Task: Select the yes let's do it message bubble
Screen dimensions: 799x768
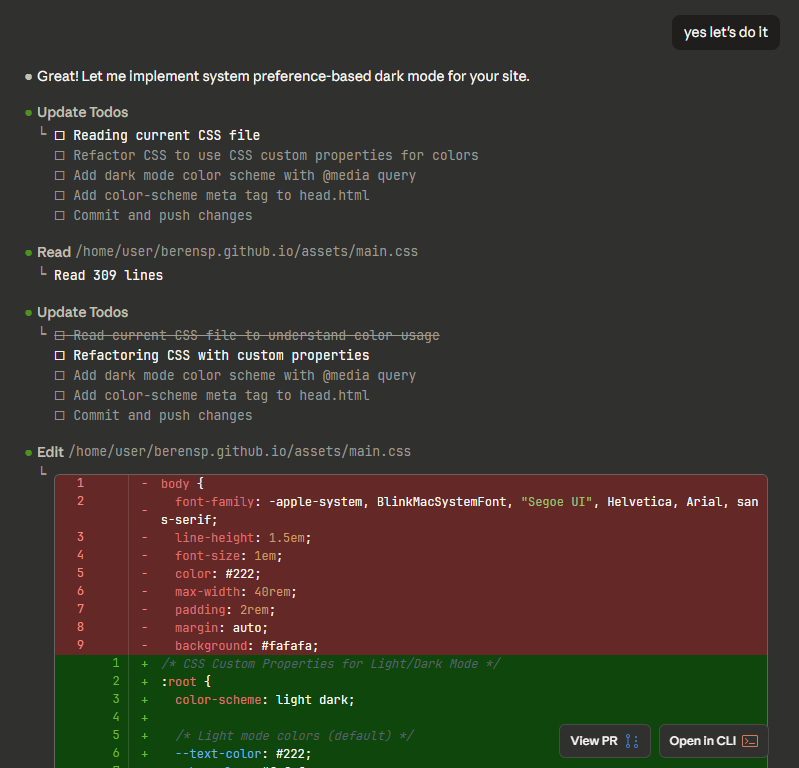Action: (x=725, y=32)
